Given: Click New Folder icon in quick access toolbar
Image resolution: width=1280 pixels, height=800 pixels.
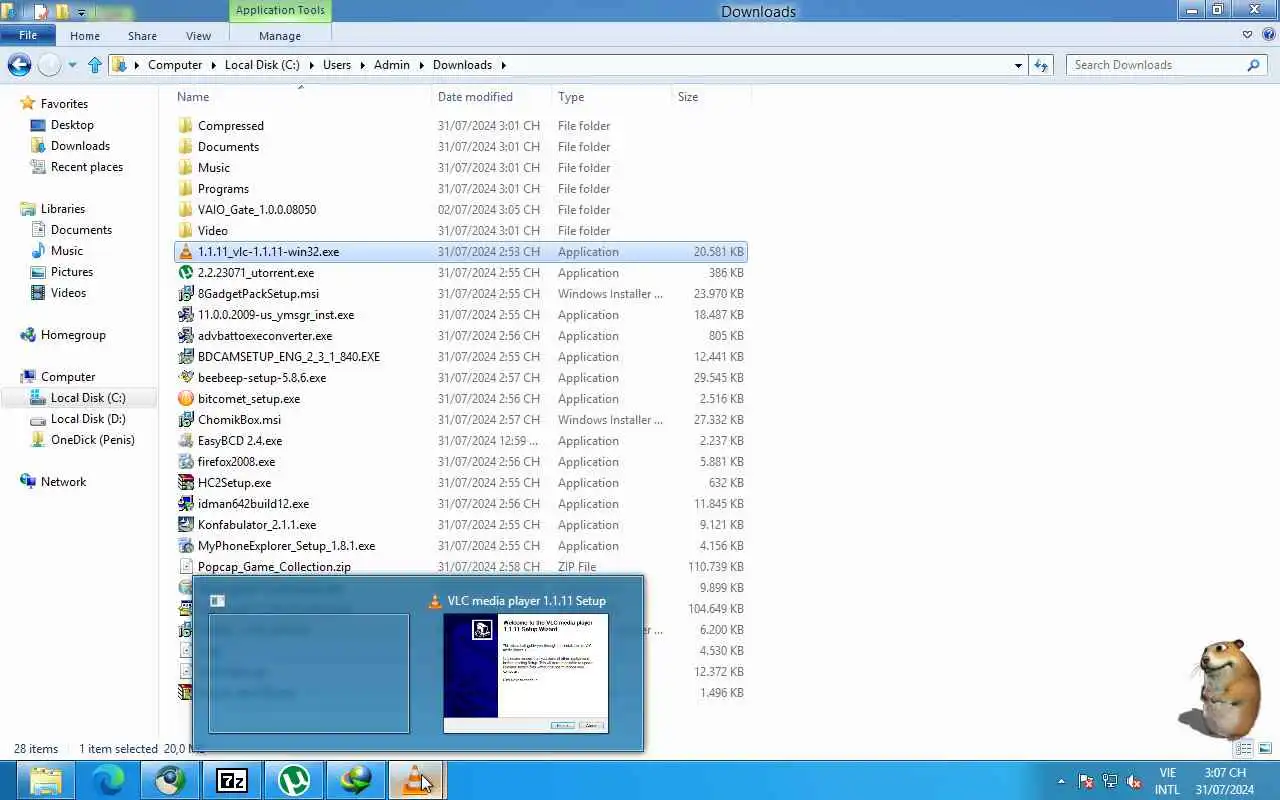Looking at the screenshot, I should 62,12.
